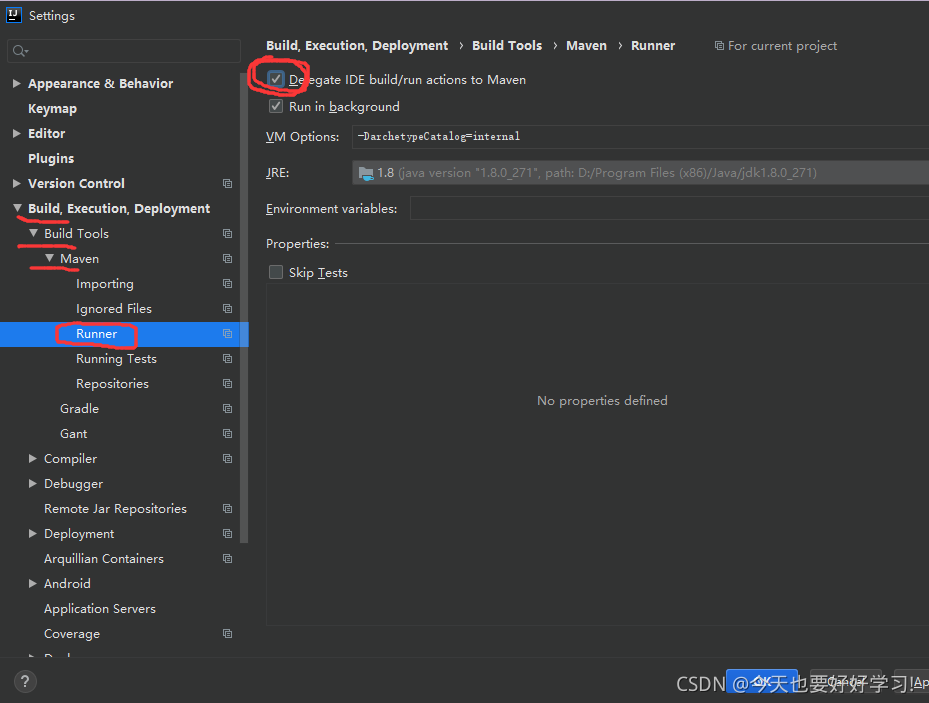Select Running Tests under Maven

[x=116, y=359]
